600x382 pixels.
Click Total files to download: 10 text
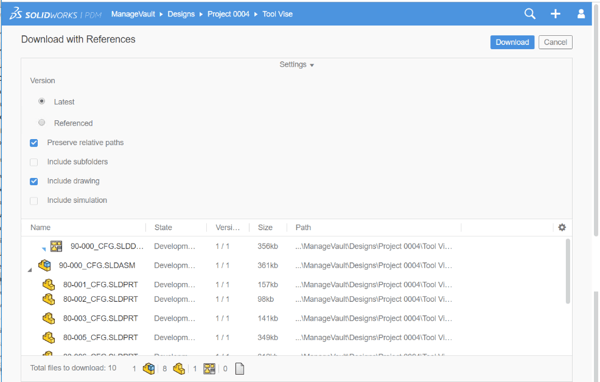73,368
